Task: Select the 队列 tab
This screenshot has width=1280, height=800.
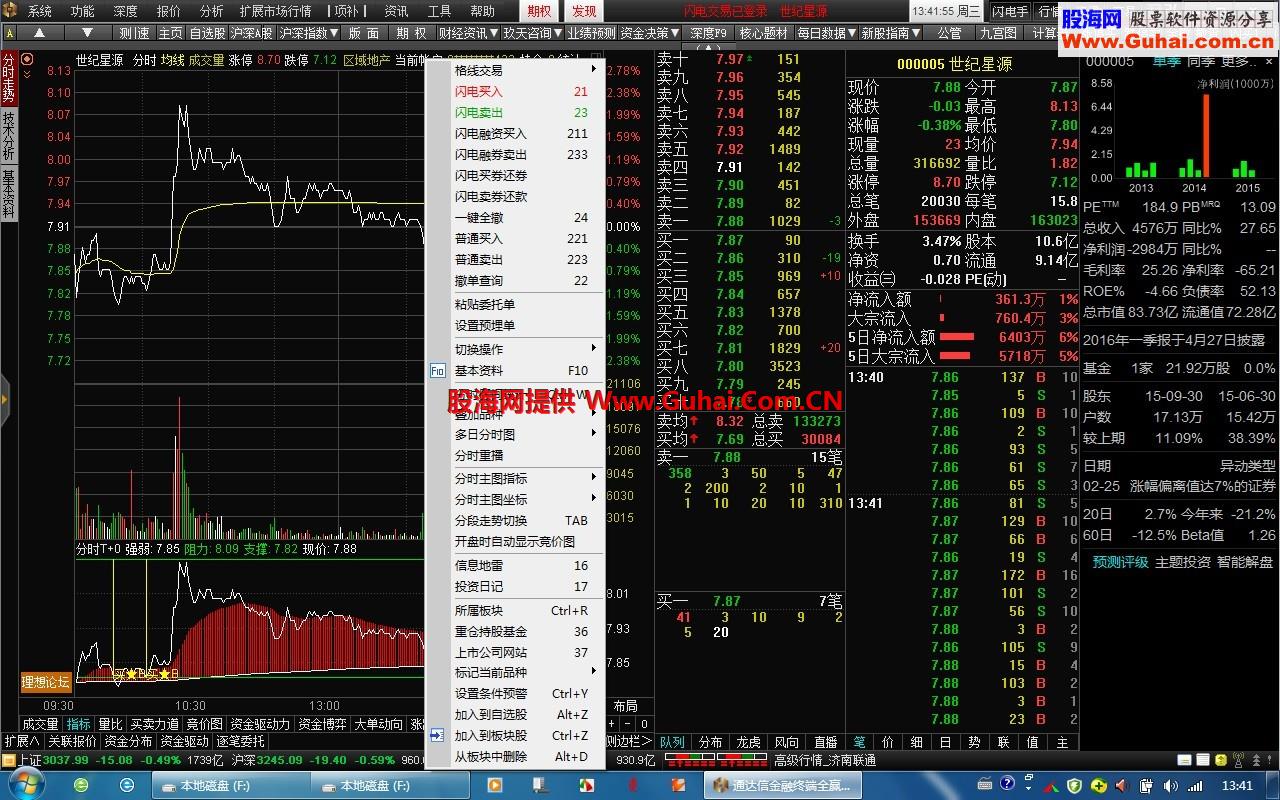Action: tap(672, 742)
